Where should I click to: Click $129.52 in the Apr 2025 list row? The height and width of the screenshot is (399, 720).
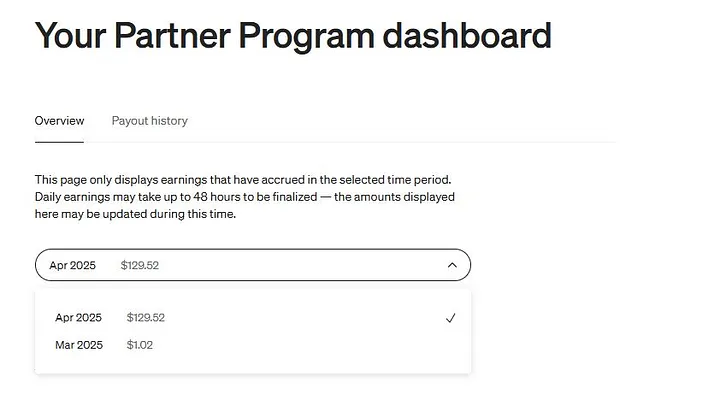(146, 318)
